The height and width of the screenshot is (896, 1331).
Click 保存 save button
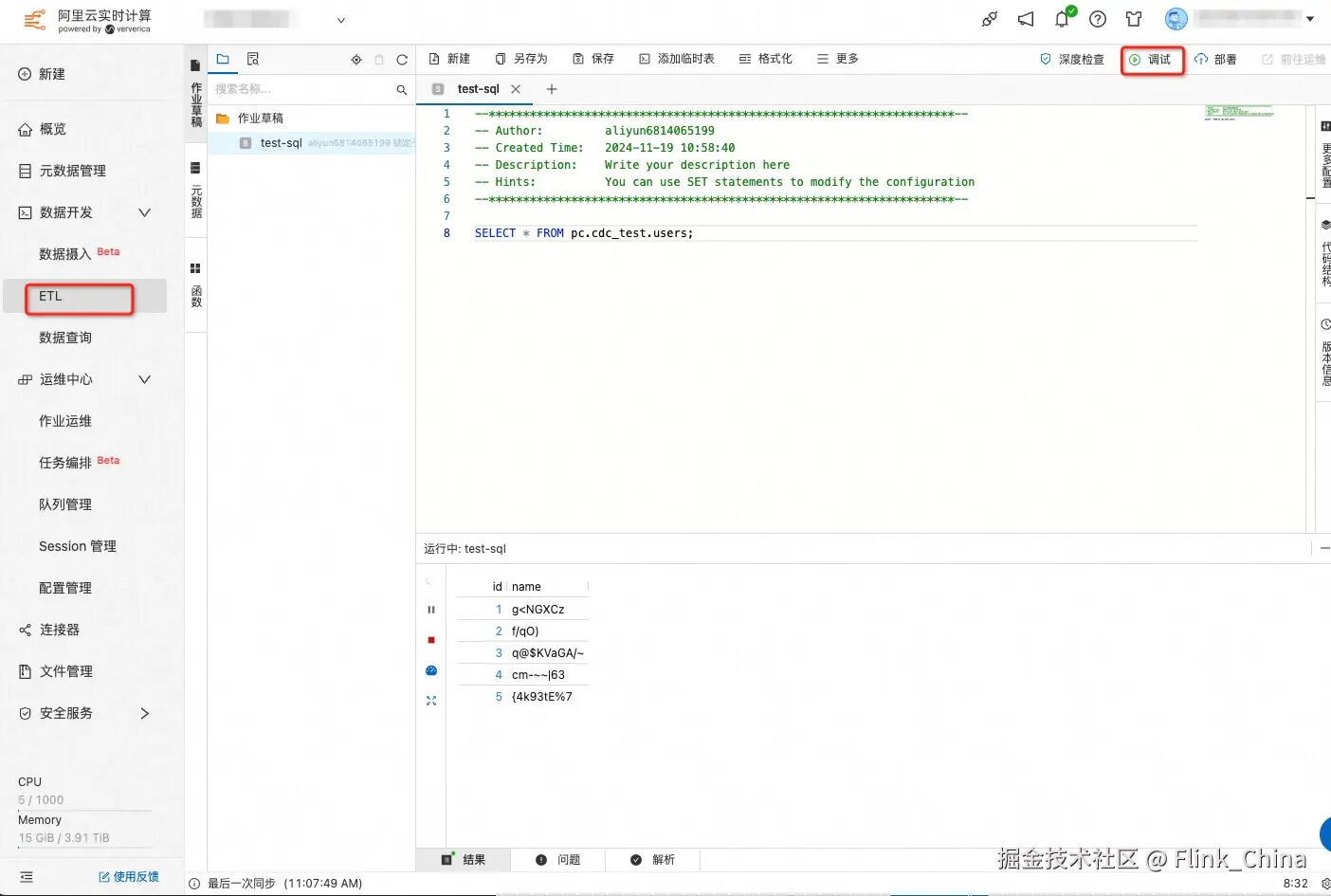(594, 59)
